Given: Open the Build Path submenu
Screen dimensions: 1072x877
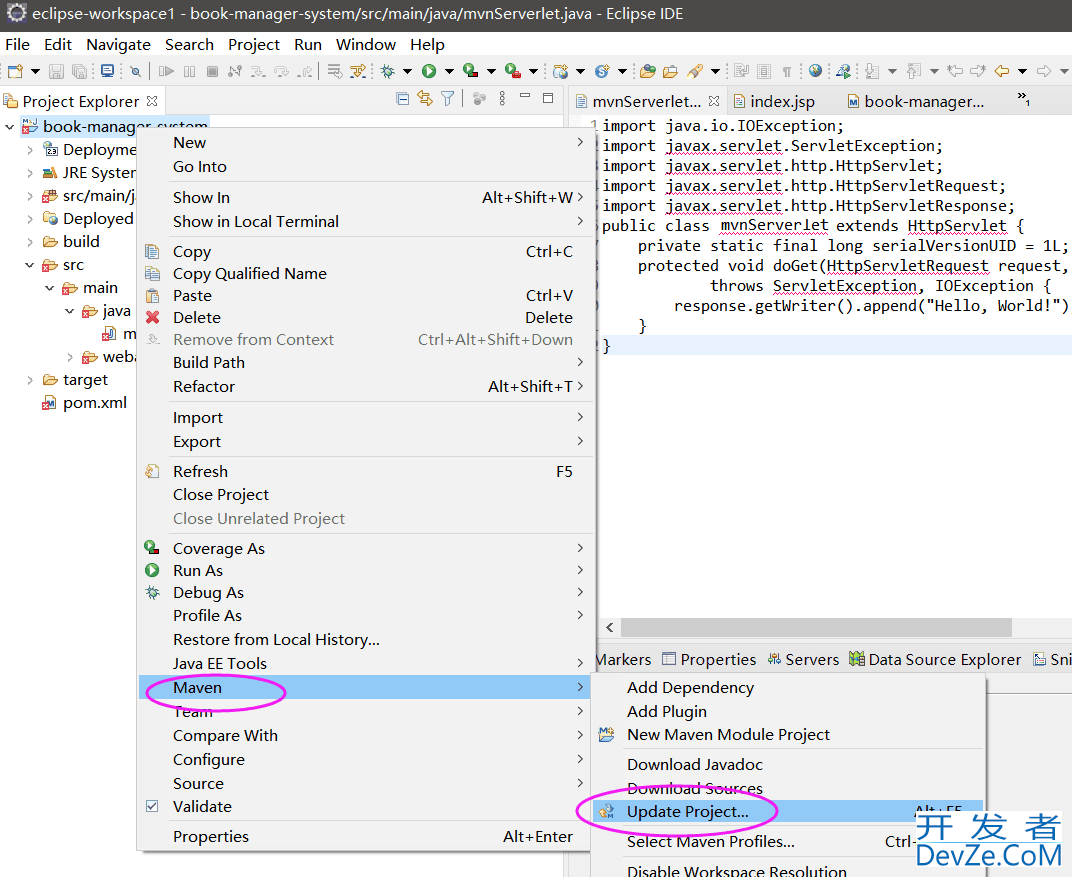Looking at the screenshot, I should click(364, 363).
